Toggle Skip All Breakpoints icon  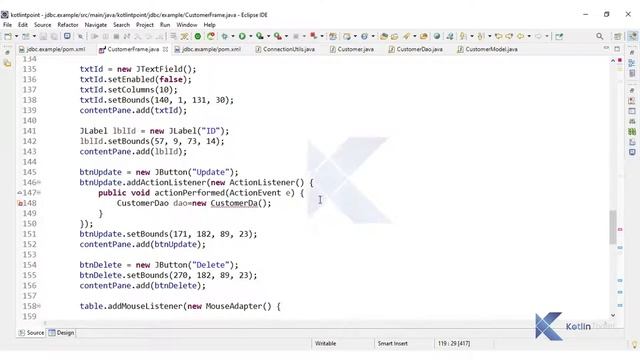[x=81, y=36]
